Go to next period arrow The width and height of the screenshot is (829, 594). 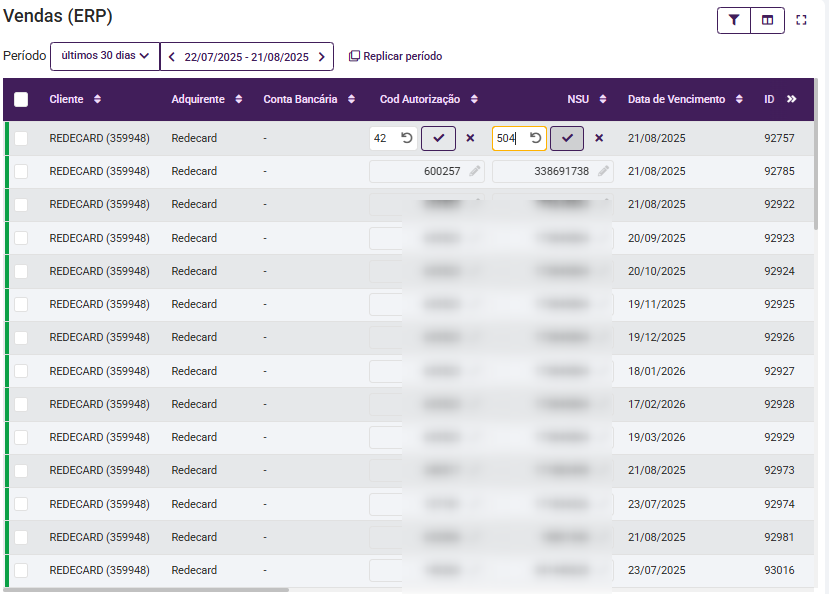321,57
